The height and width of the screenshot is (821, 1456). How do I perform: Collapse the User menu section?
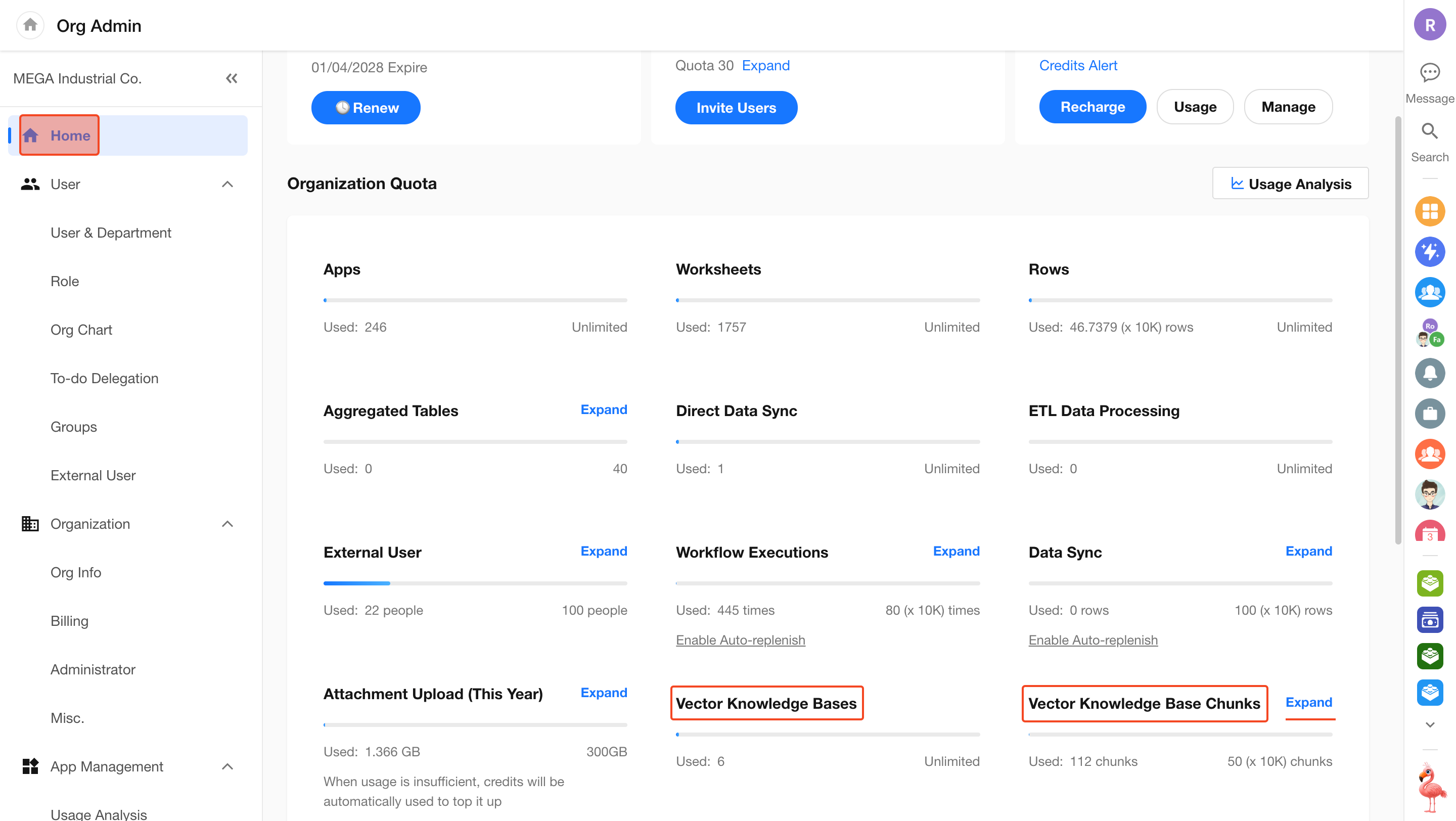click(x=227, y=184)
